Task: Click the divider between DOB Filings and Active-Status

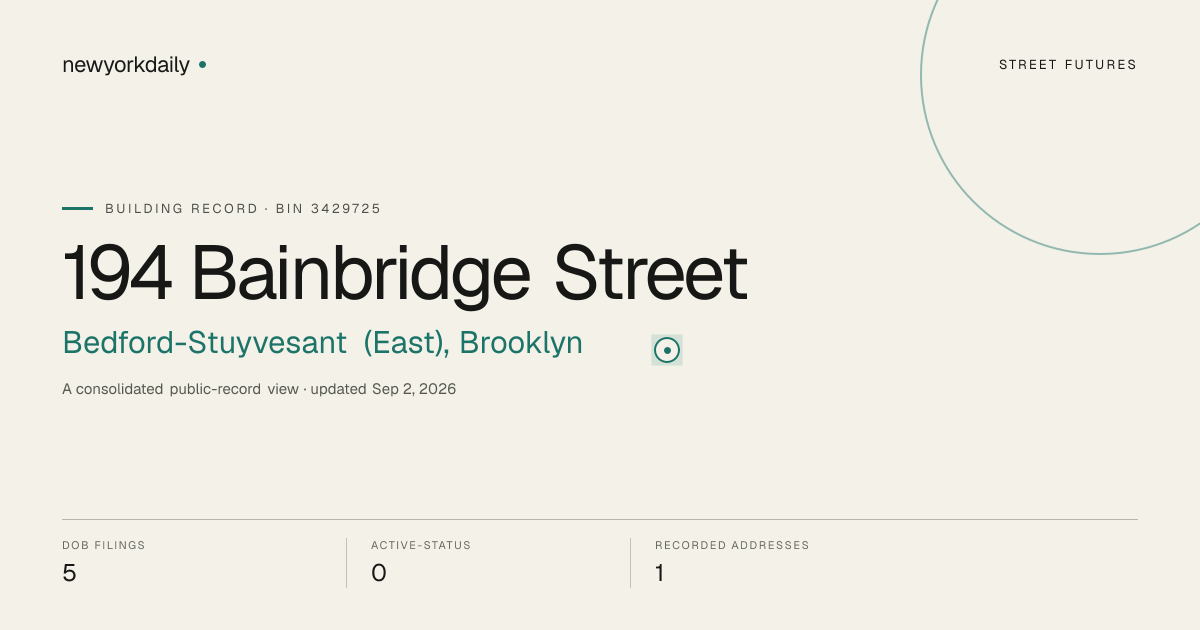Action: [346, 563]
